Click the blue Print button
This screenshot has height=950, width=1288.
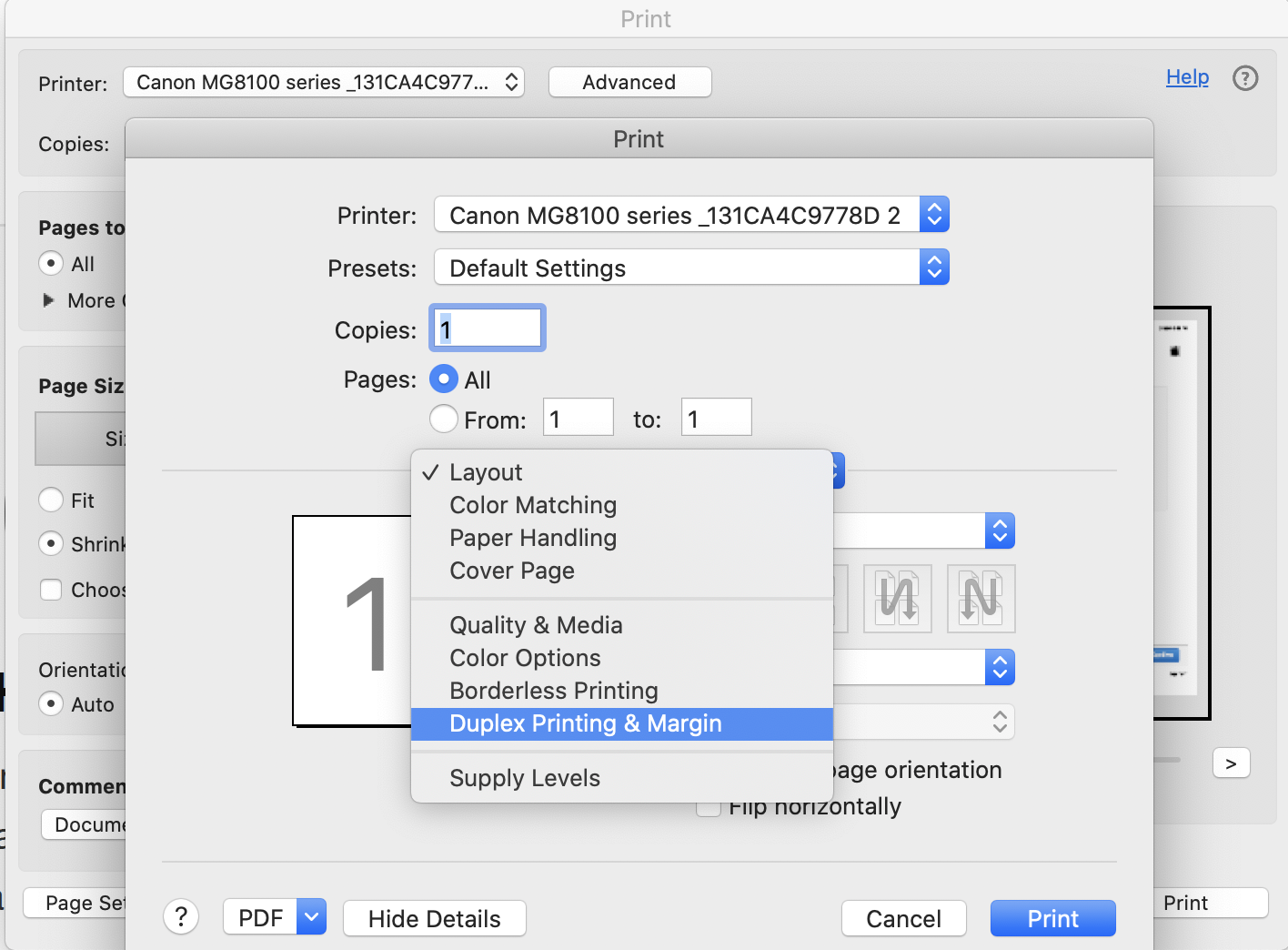(x=1052, y=918)
